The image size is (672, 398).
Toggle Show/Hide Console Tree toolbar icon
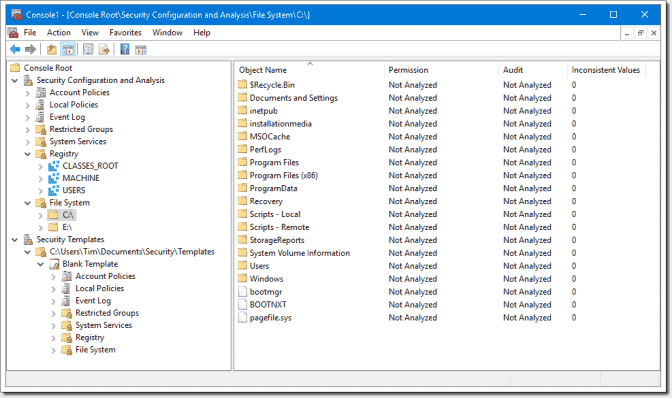pos(68,50)
